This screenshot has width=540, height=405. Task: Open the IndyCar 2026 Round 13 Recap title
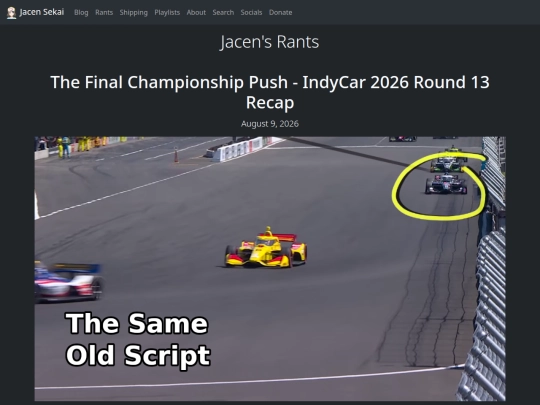pyautogui.click(x=270, y=92)
